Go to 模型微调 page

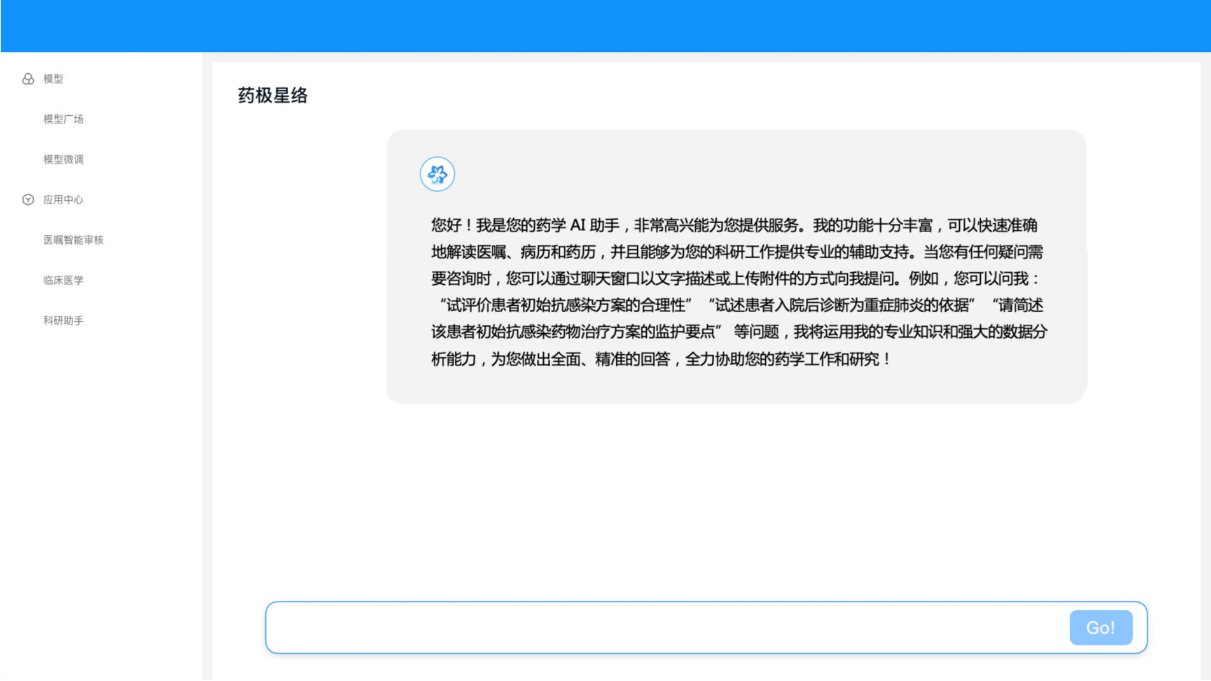[x=63, y=159]
